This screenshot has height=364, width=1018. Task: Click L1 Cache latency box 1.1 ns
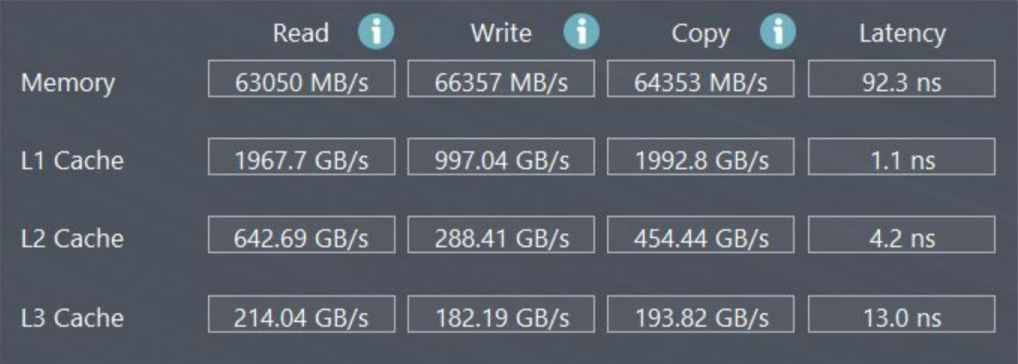[901, 156]
